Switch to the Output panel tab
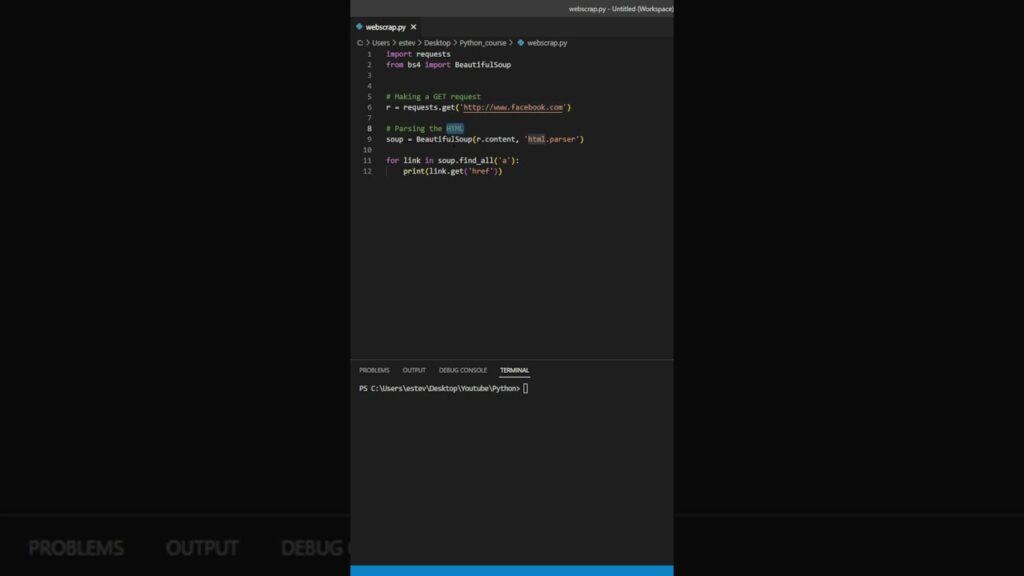 pos(414,370)
